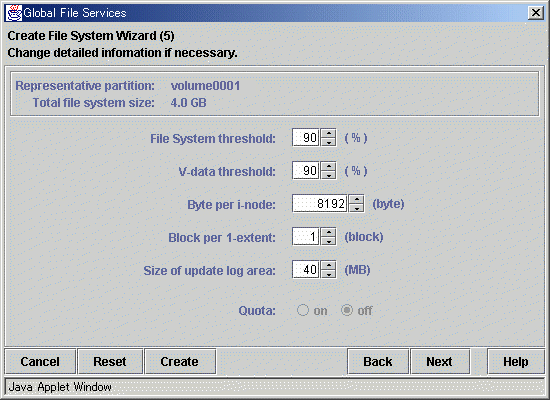550x400 pixels.
Task: Click the Cancel button
Action: coord(40,361)
